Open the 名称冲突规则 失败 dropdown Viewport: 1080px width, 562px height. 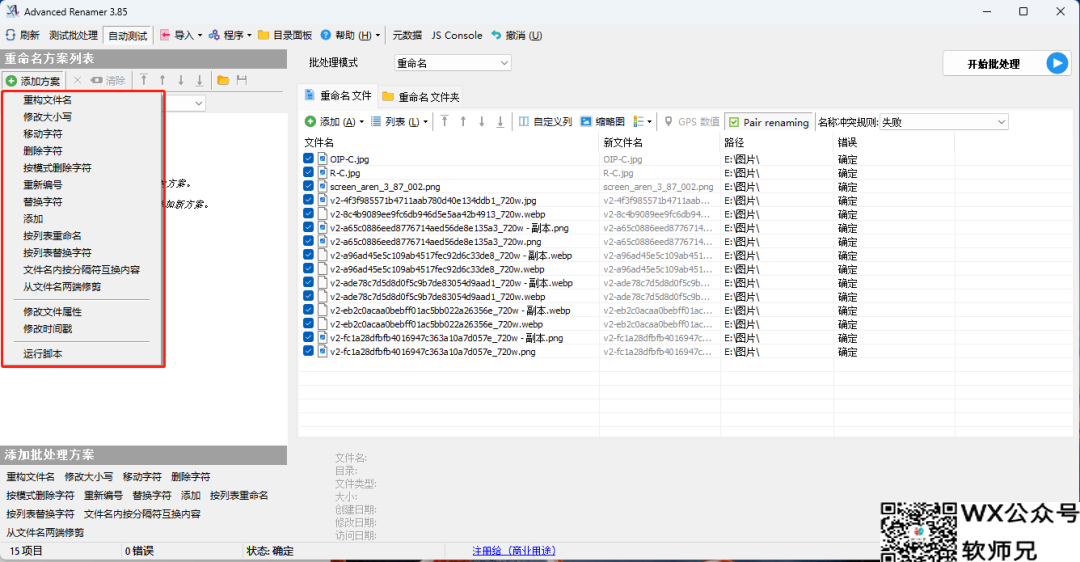944,122
